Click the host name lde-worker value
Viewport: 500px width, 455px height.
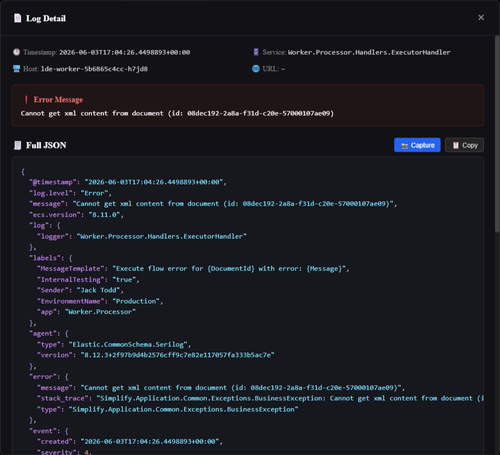[x=94, y=69]
